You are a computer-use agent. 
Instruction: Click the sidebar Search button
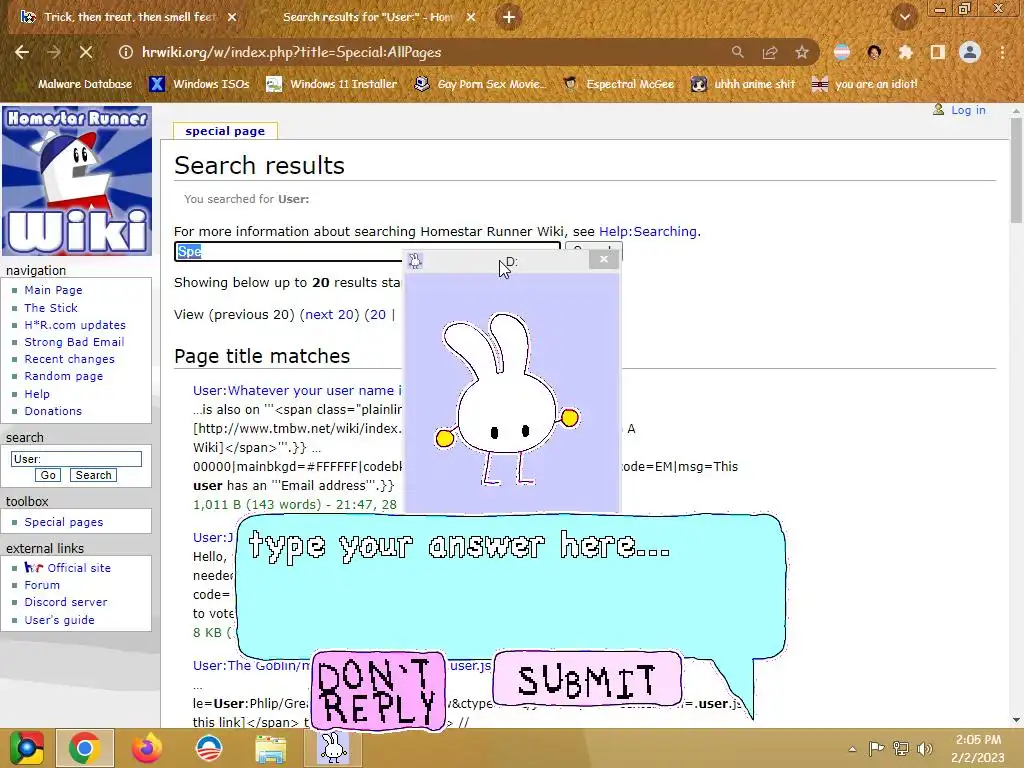[93, 475]
